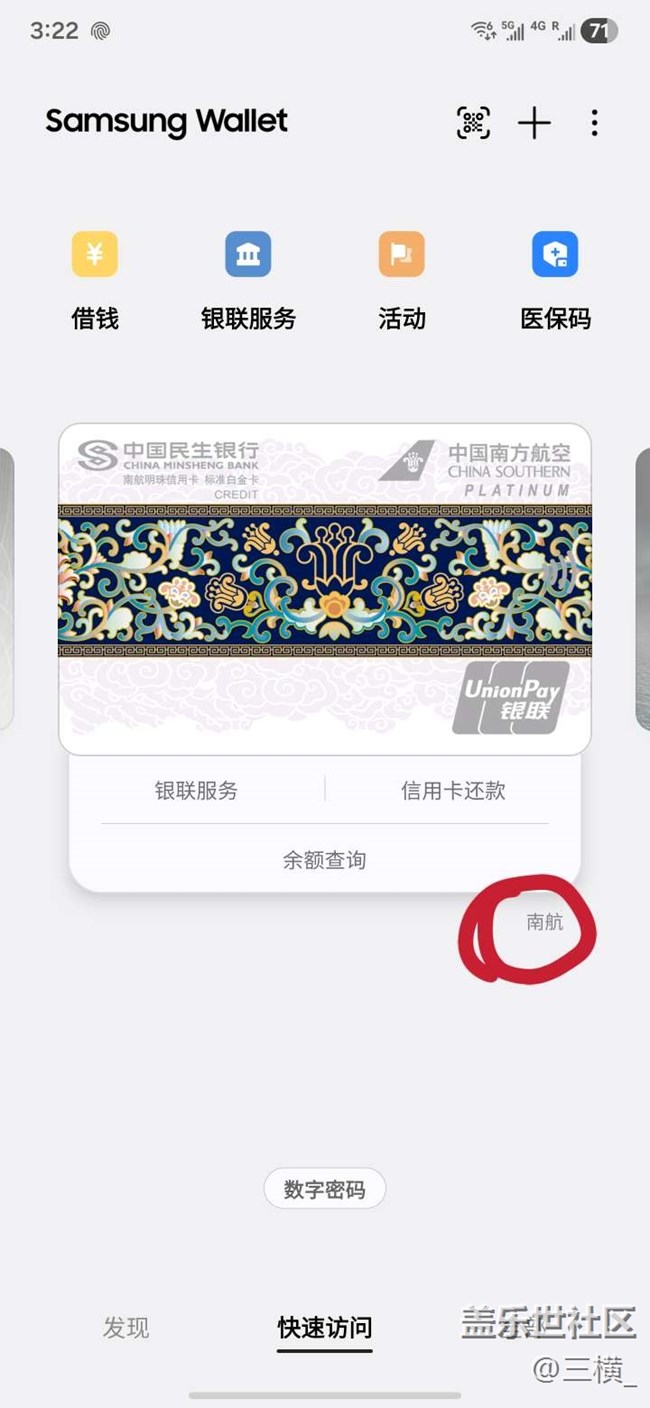This screenshot has height=1408, width=650.
Task: Tap the yellow 借钱 yen icon
Action: [x=95, y=254]
